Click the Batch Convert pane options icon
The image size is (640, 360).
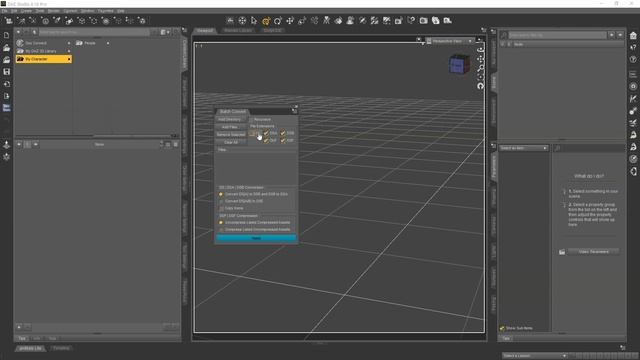click(294, 111)
